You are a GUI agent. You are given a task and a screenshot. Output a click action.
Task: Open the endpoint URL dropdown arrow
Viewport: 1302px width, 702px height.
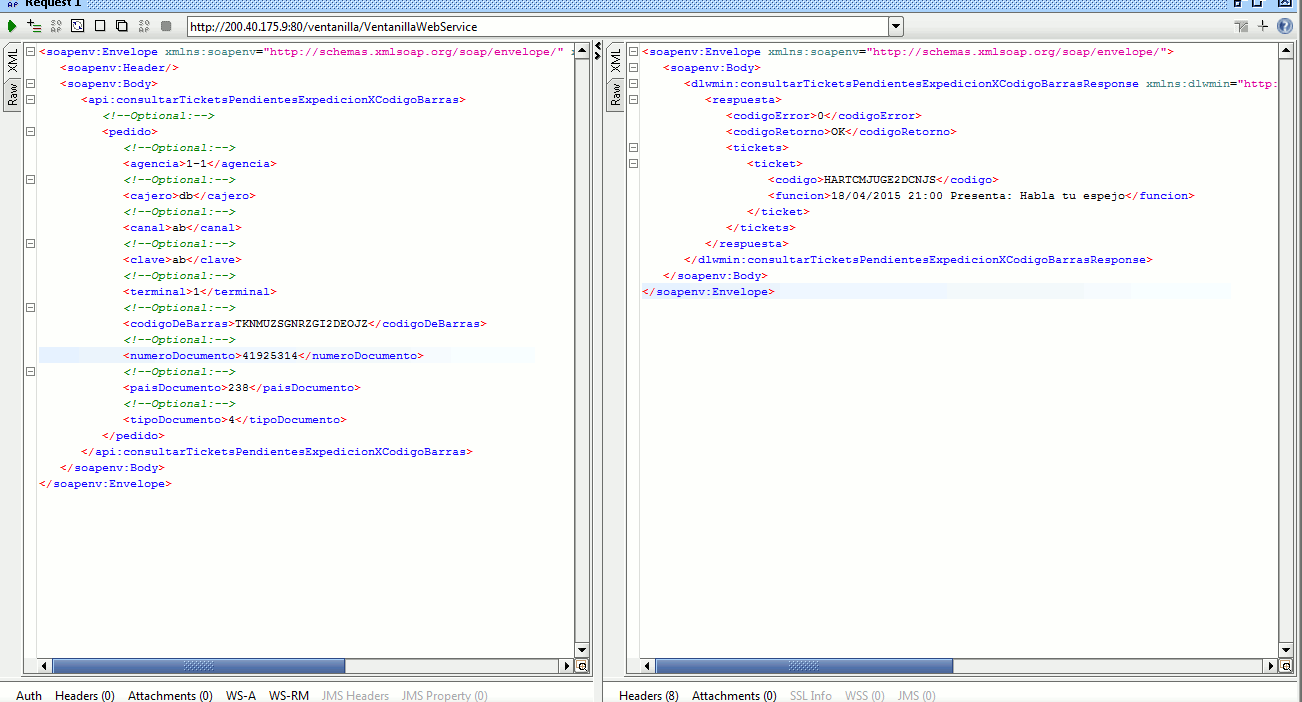895,27
